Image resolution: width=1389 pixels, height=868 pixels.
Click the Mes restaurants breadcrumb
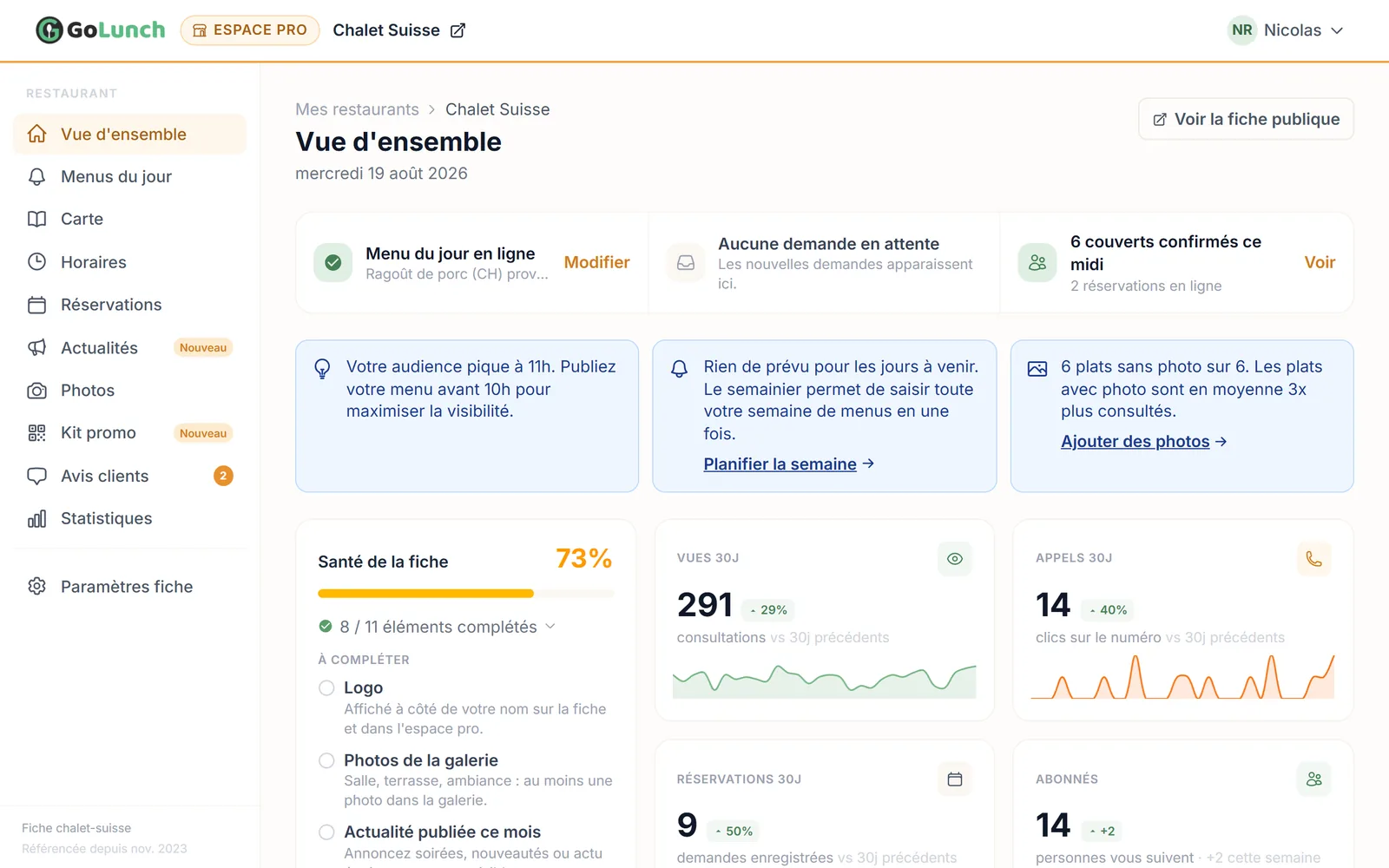[x=357, y=109]
